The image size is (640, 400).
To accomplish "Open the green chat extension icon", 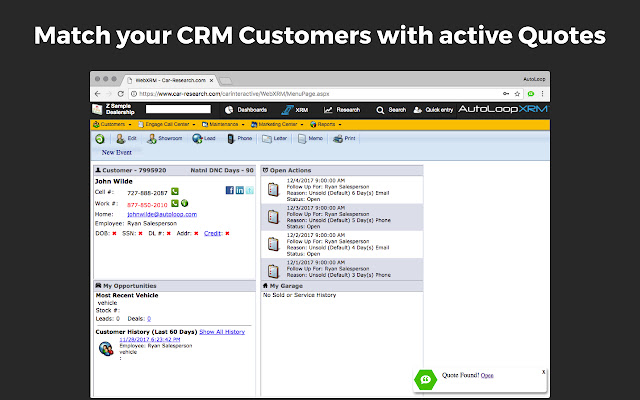I will pos(531,94).
